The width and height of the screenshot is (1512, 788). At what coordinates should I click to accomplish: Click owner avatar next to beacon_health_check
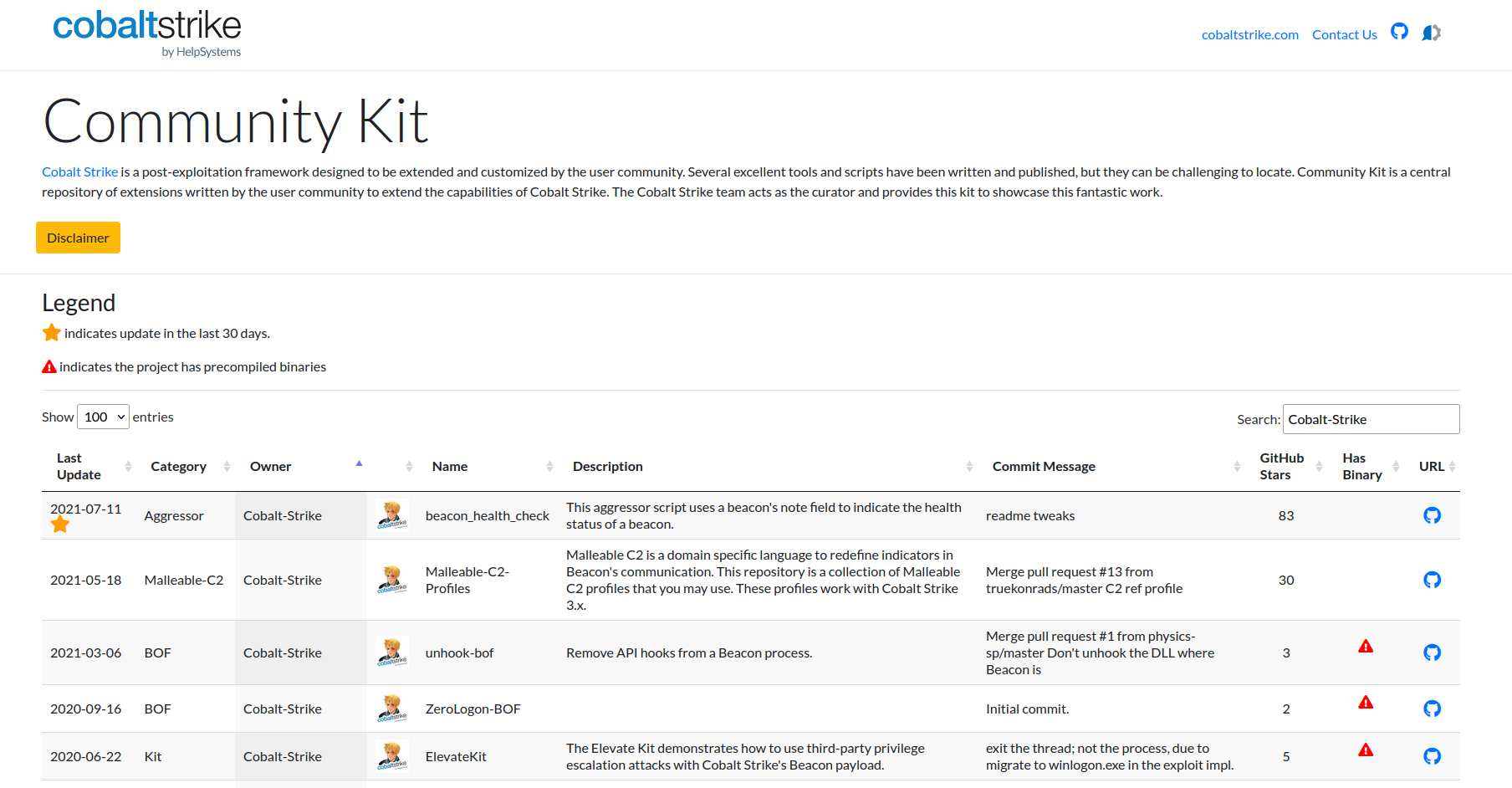pyautogui.click(x=392, y=515)
